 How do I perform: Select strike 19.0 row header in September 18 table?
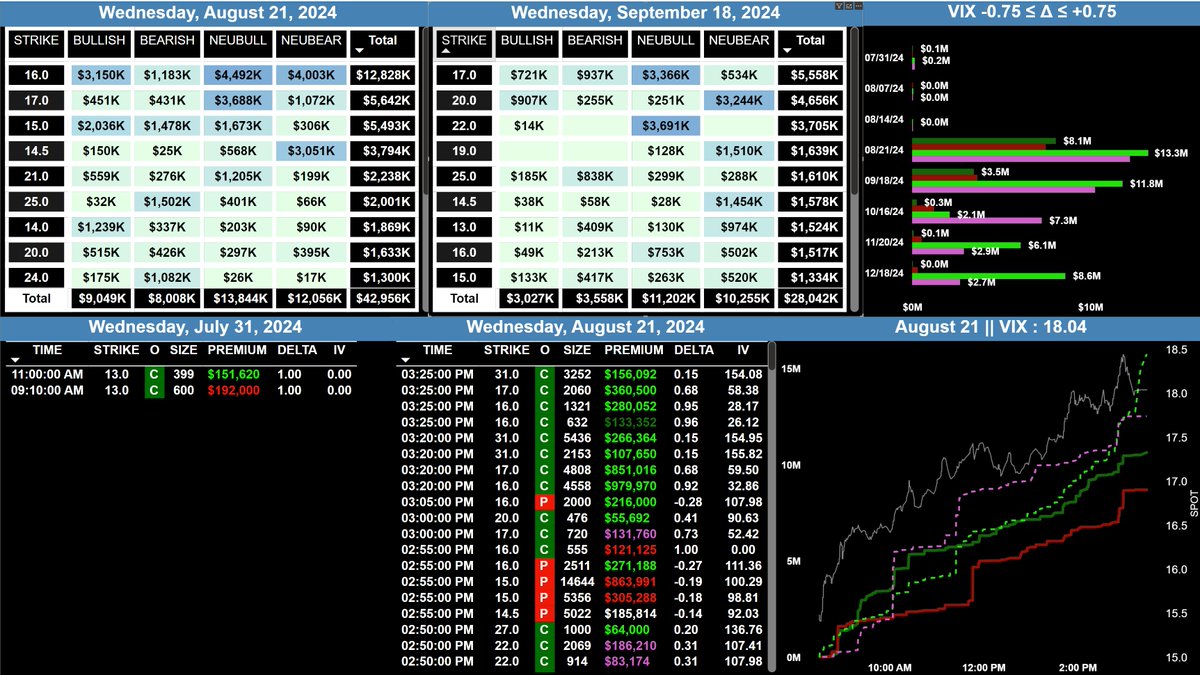464,151
